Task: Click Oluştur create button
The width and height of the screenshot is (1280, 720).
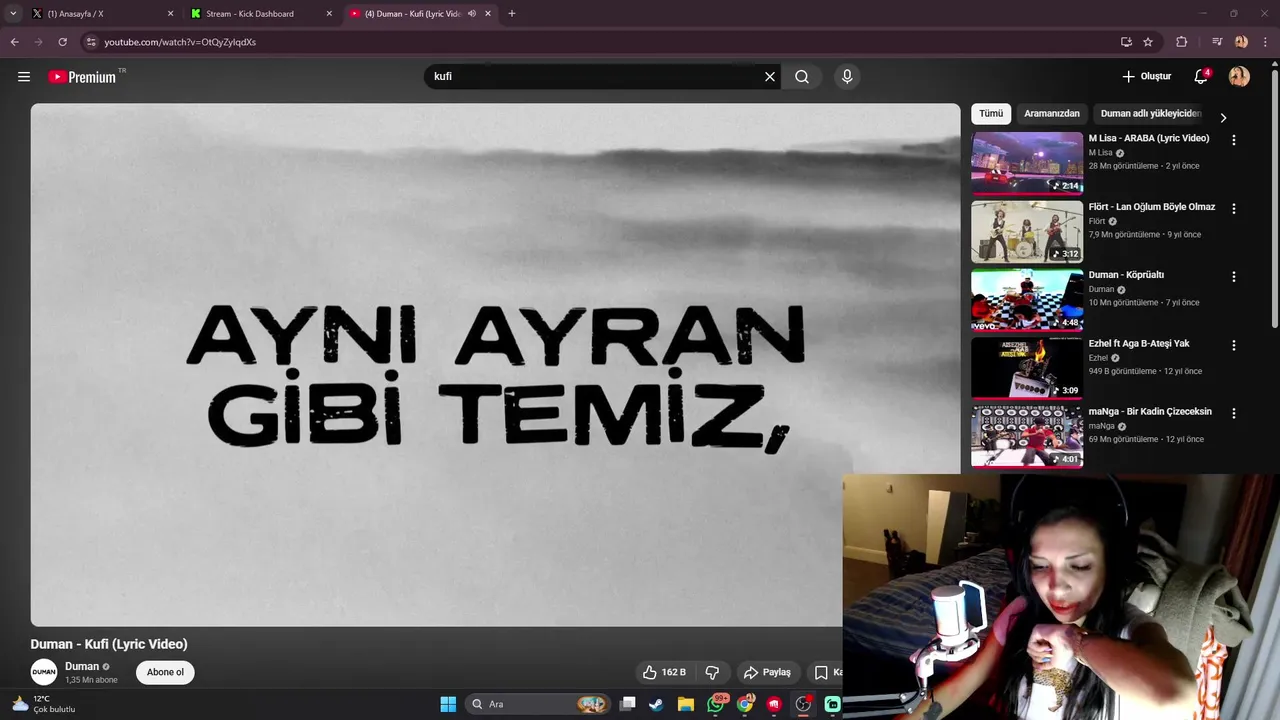Action: pyautogui.click(x=1146, y=77)
